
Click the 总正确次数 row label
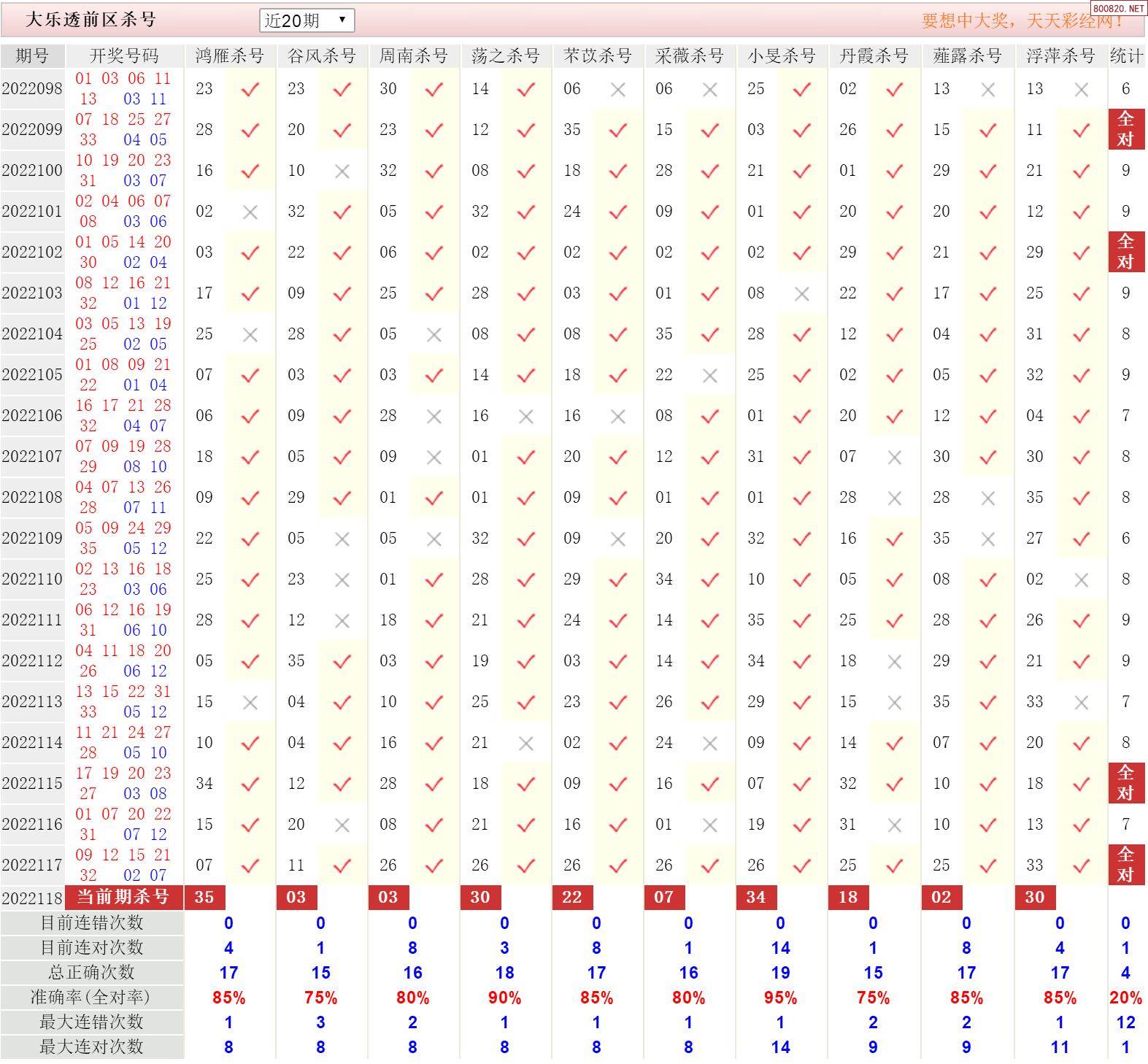coord(91,972)
